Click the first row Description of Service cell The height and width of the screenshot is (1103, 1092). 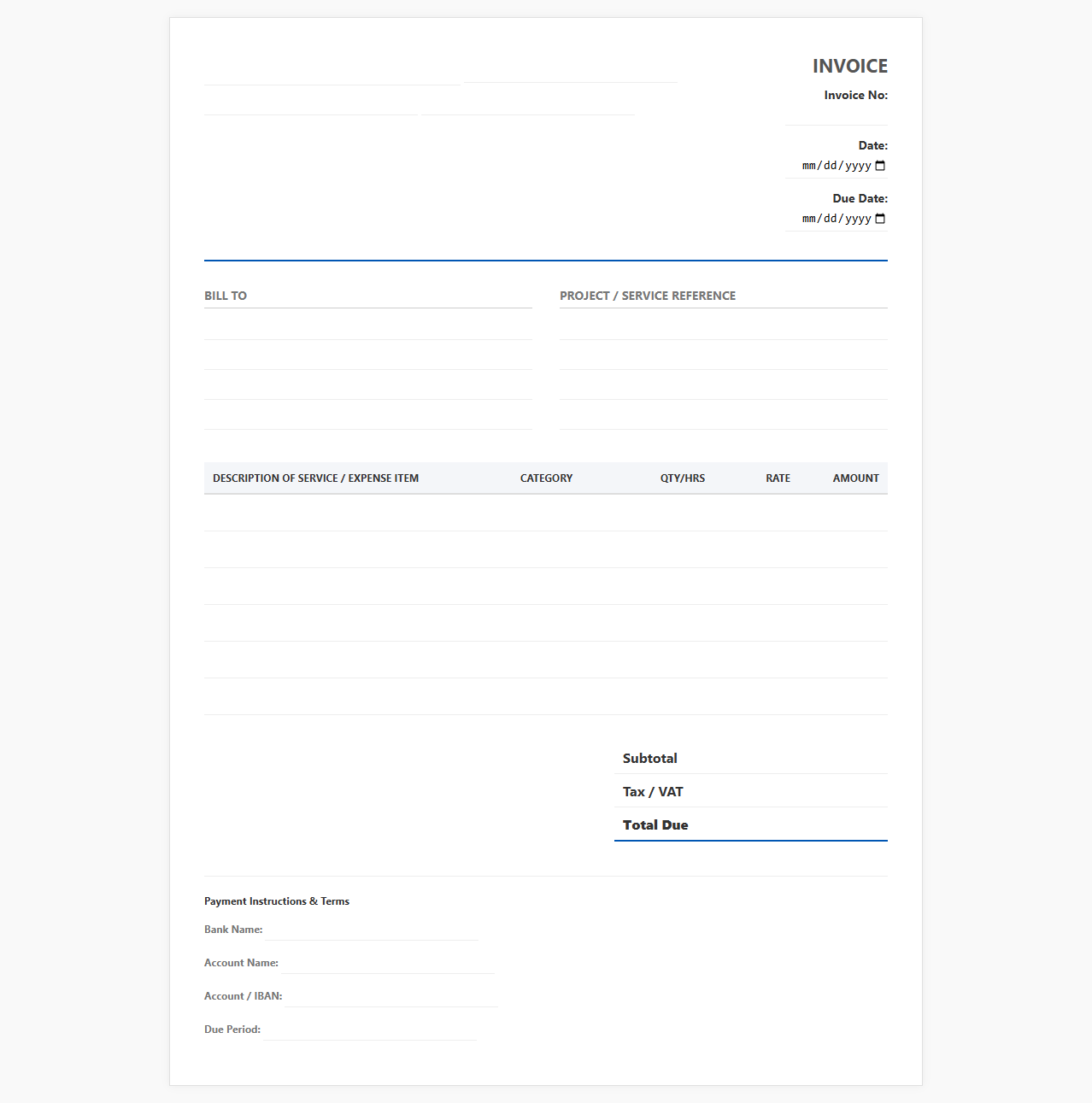coord(358,513)
